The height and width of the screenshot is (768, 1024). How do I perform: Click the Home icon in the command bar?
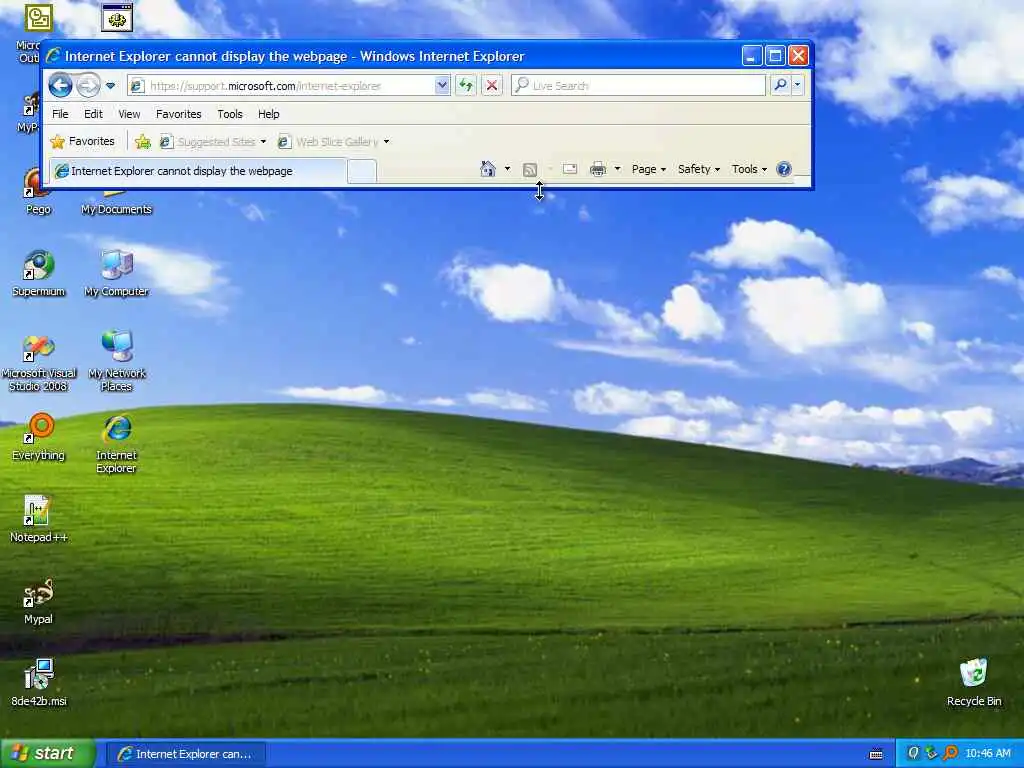click(488, 169)
